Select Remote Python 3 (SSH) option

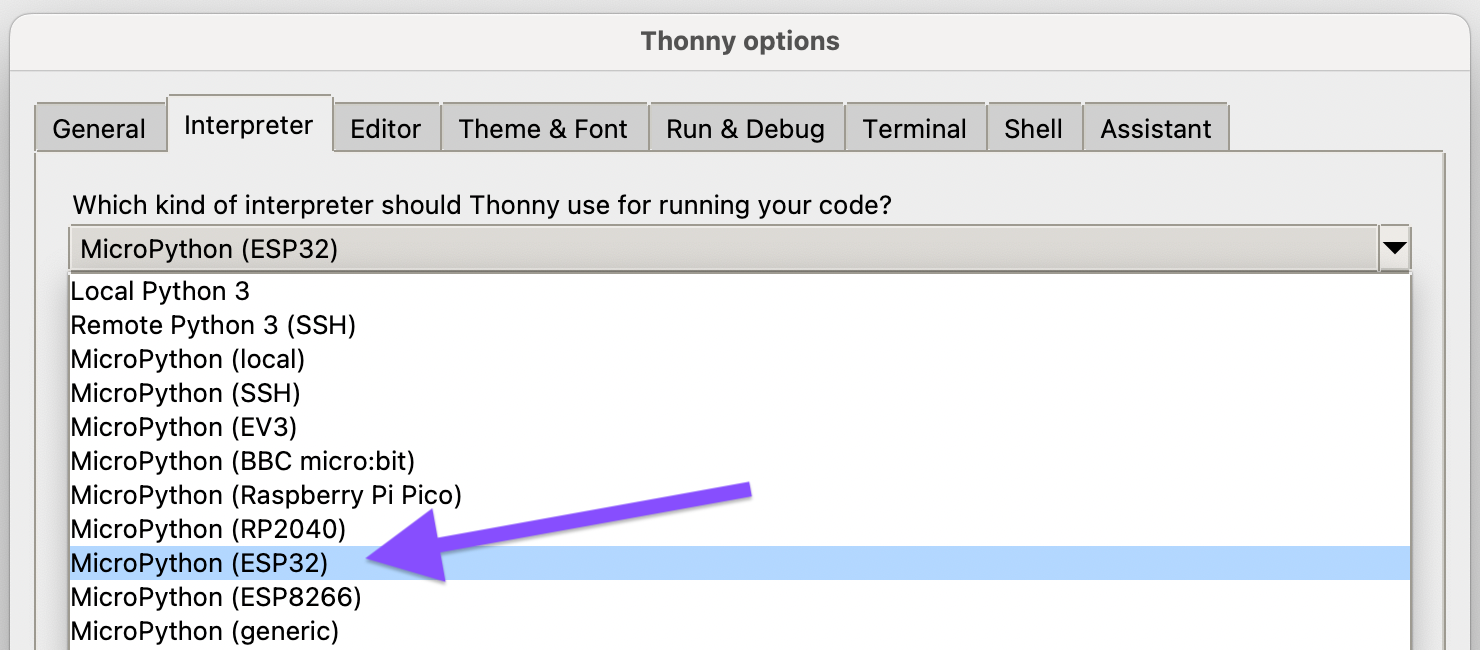pyautogui.click(x=213, y=325)
